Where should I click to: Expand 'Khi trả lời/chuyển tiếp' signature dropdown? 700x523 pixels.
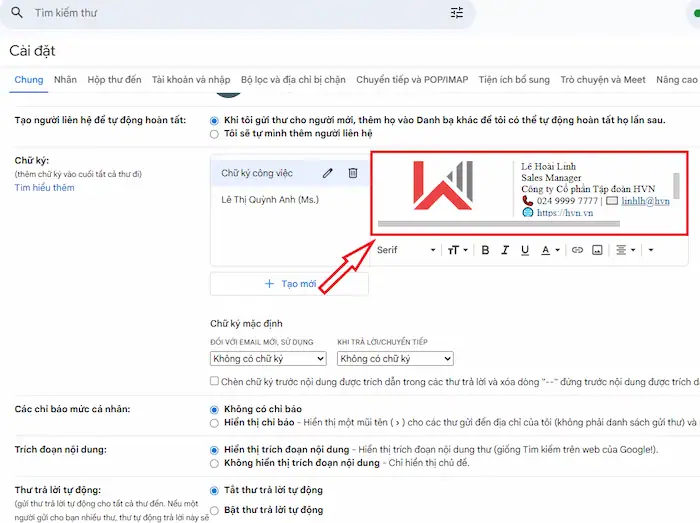coord(395,358)
